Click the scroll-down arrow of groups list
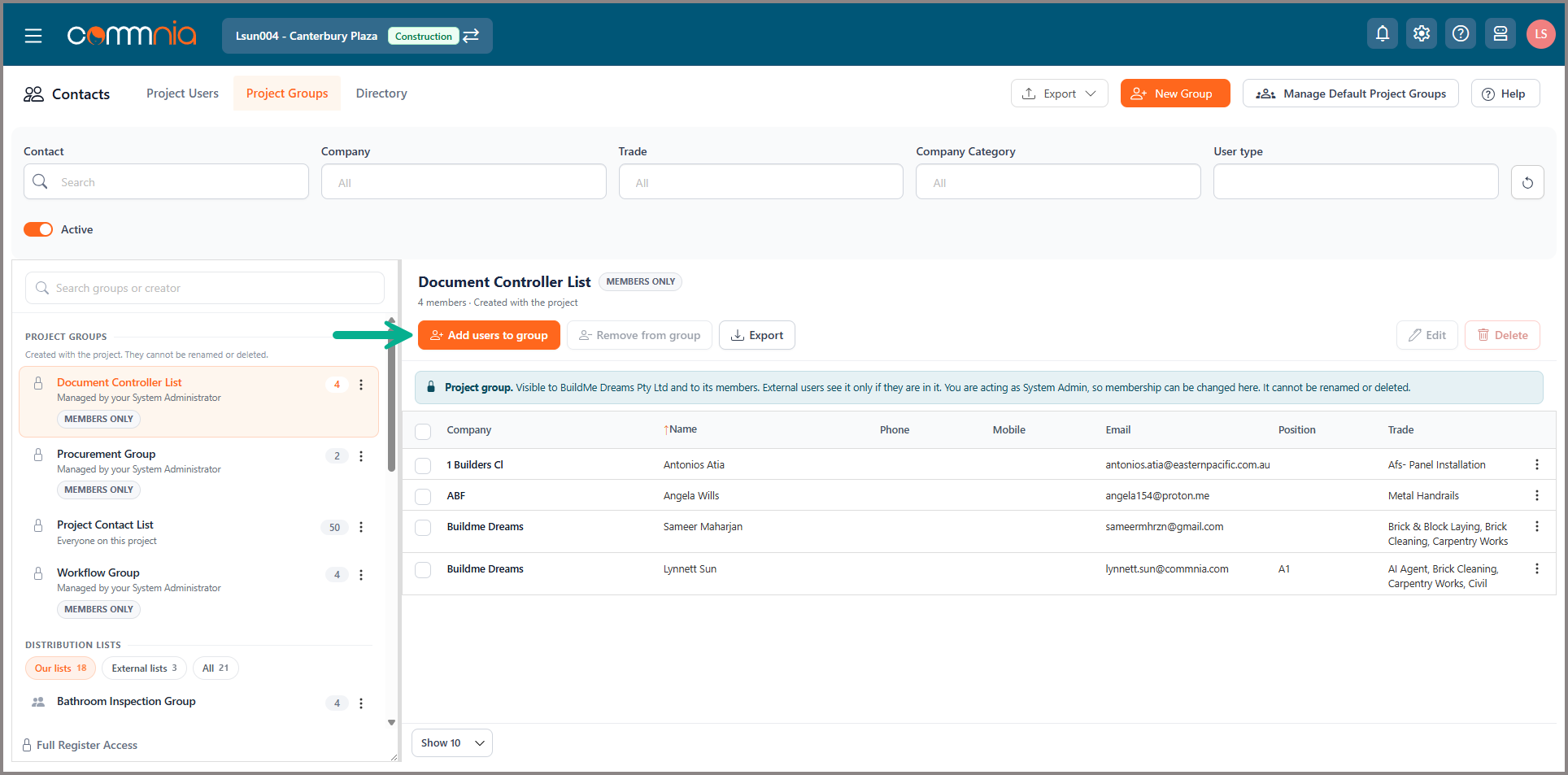Viewport: 1568px width, 775px height. click(x=391, y=722)
